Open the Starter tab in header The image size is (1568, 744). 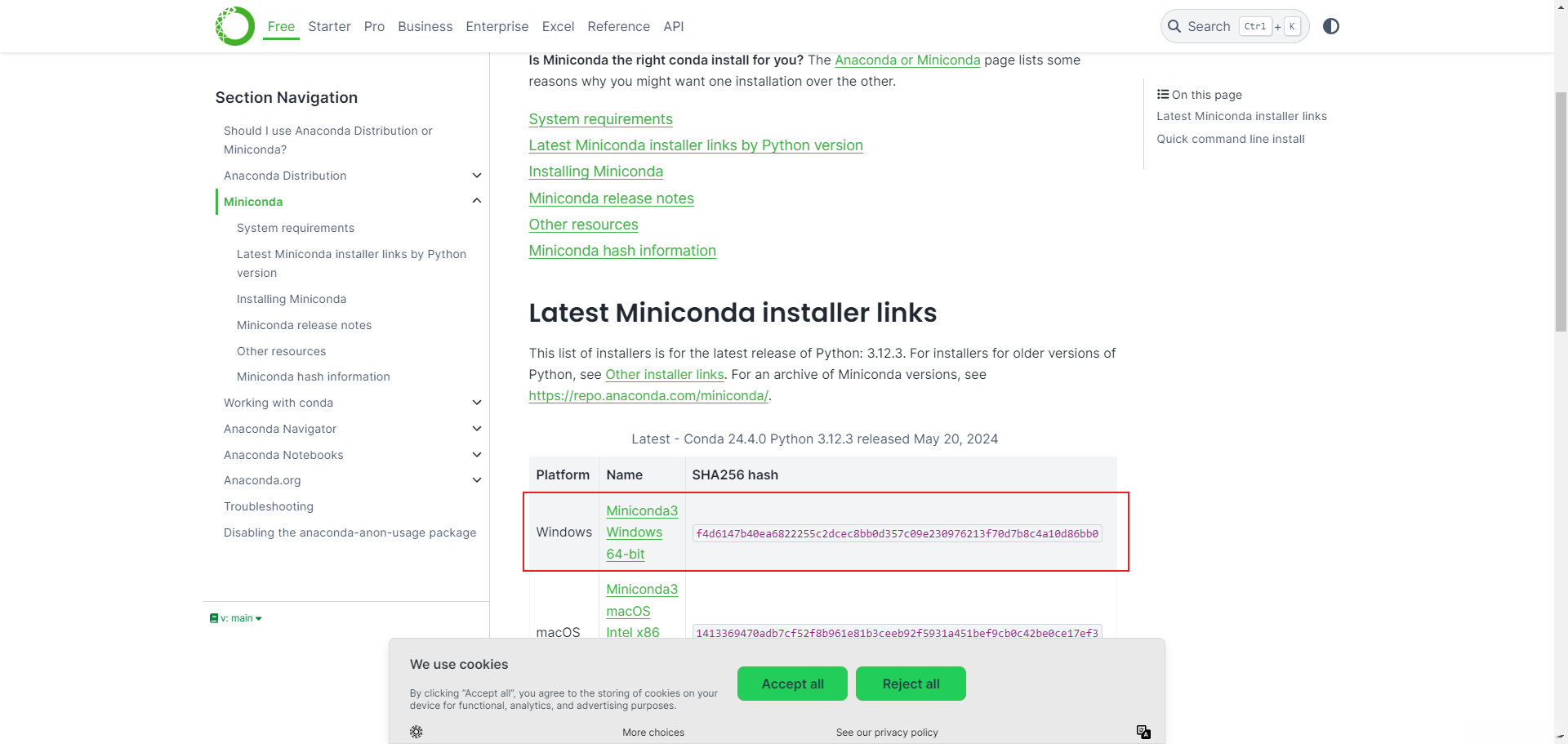click(x=329, y=26)
